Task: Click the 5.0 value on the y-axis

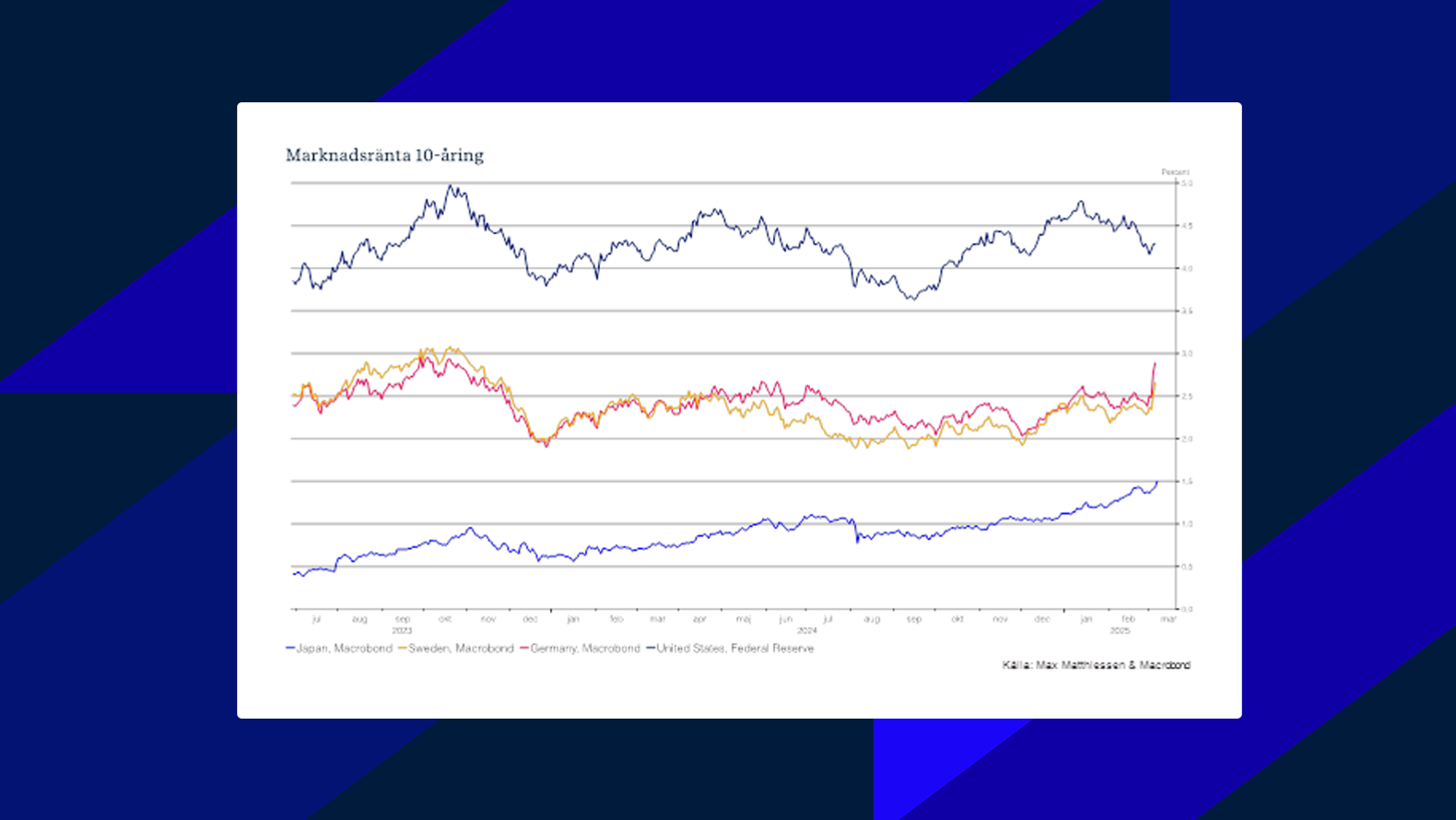Action: (x=1187, y=183)
